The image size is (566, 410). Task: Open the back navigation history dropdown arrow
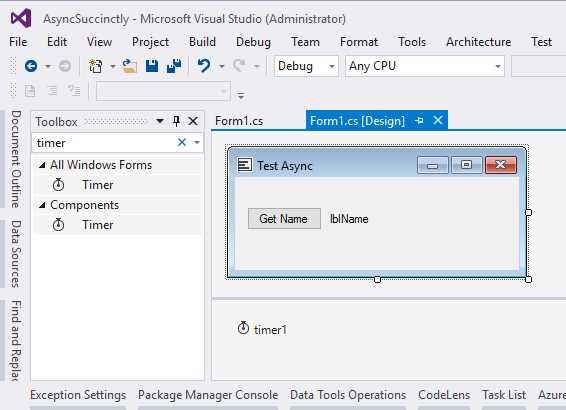pos(48,66)
